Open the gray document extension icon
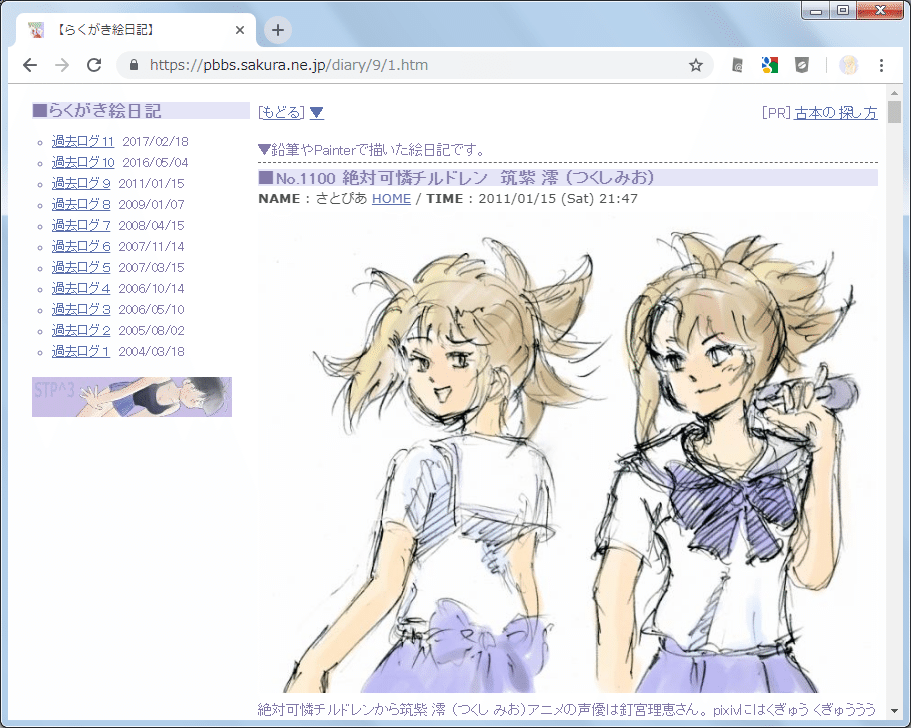Viewport: 911px width, 728px height. [x=738, y=65]
